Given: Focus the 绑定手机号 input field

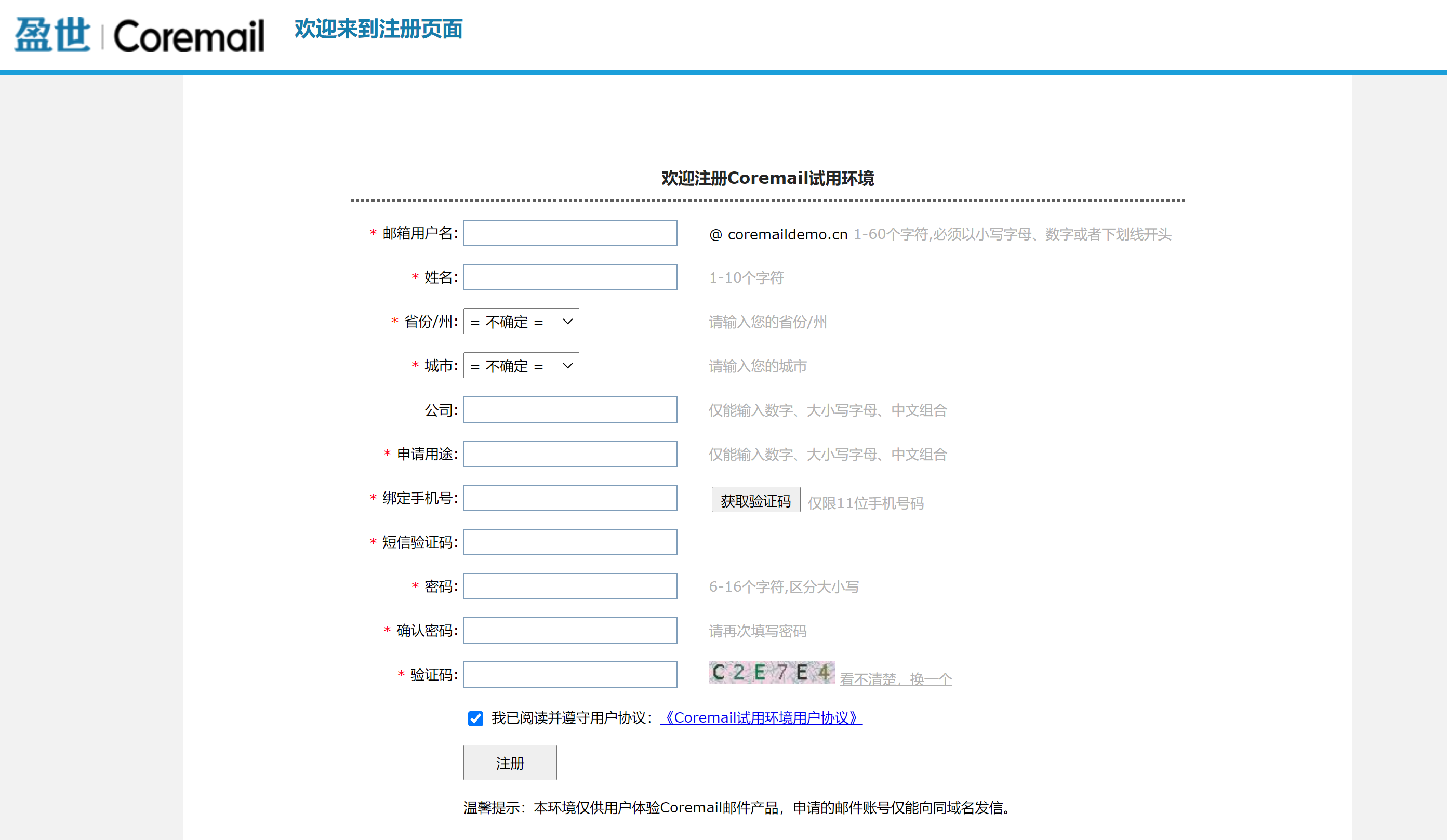Looking at the screenshot, I should tap(570, 498).
